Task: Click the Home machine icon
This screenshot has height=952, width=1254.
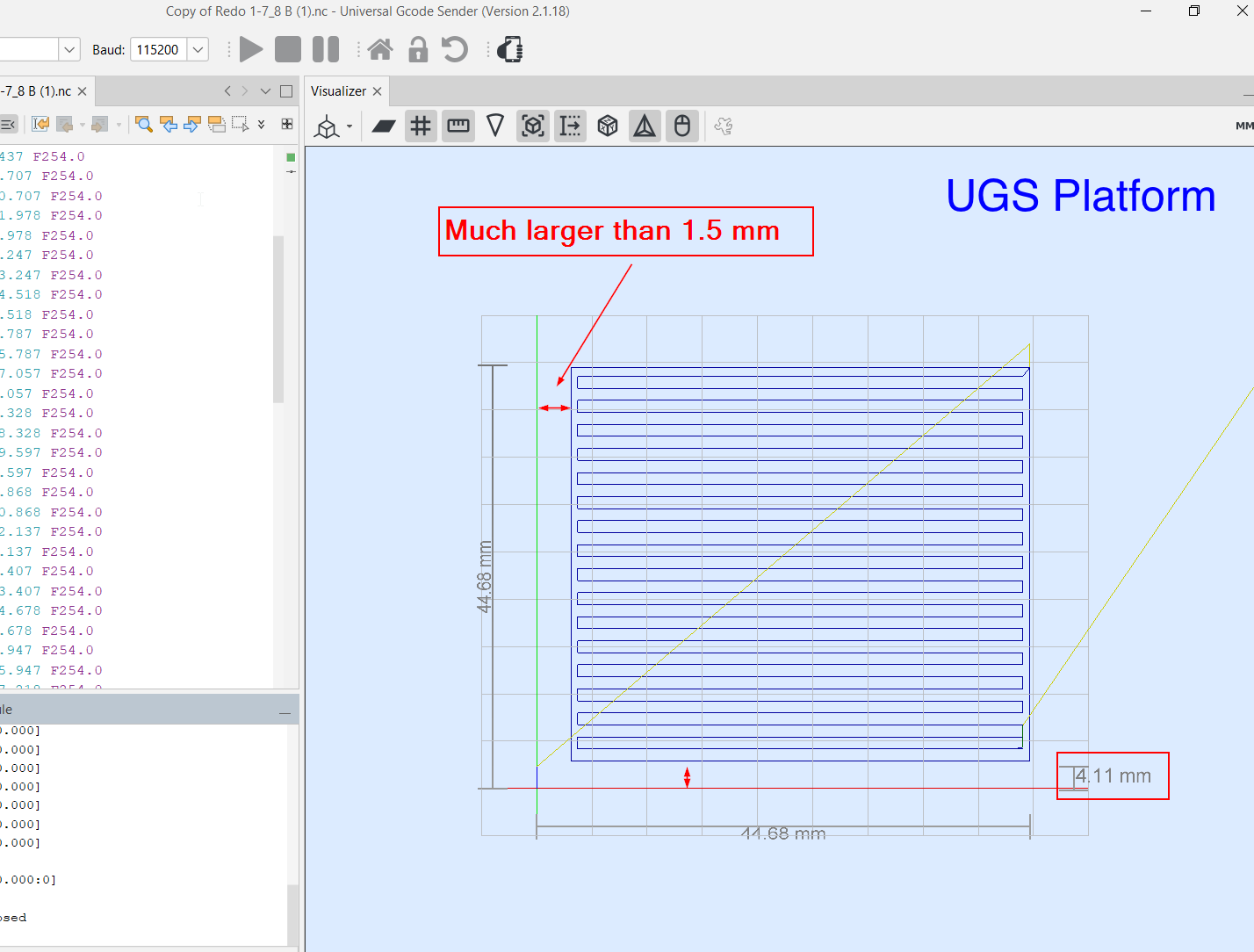Action: [x=380, y=50]
